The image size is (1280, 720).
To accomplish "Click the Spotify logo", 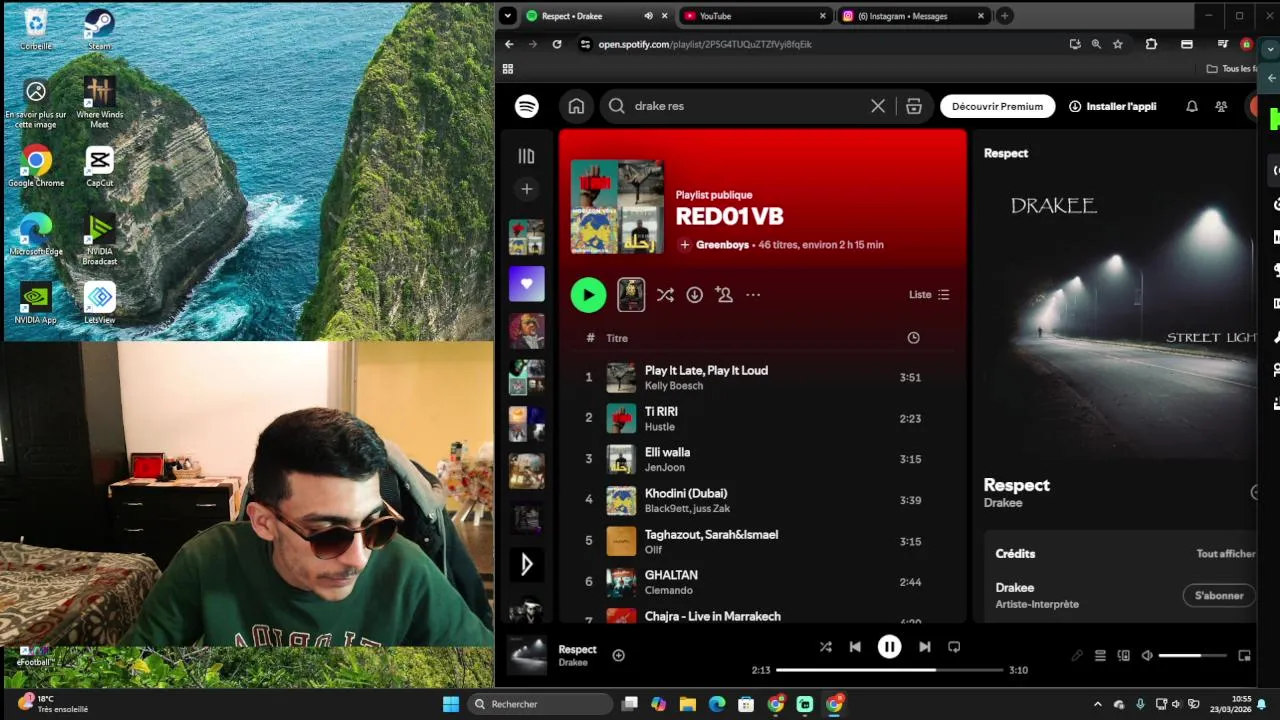I will click(x=527, y=106).
